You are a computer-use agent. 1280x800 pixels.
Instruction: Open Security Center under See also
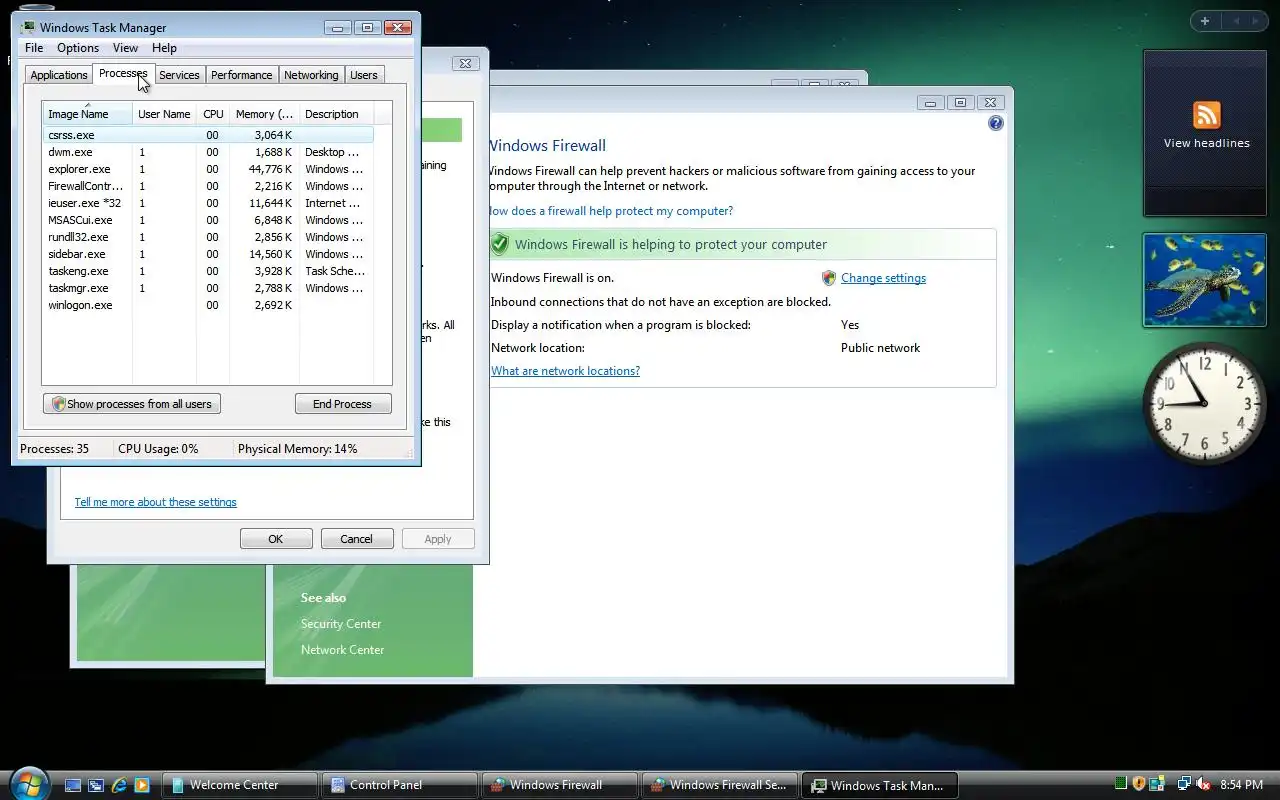pyautogui.click(x=341, y=624)
